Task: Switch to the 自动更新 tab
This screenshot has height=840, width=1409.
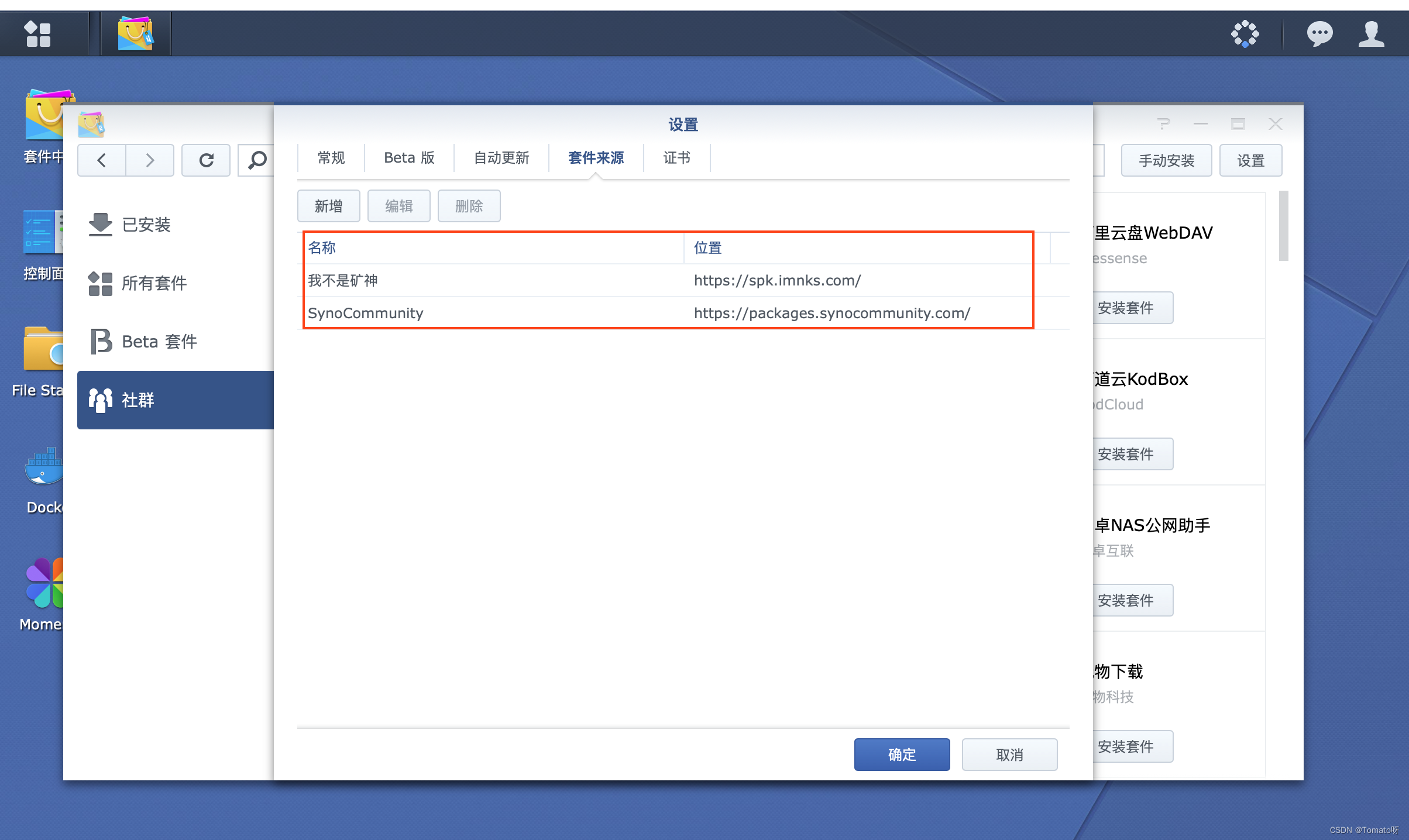Action: click(501, 158)
